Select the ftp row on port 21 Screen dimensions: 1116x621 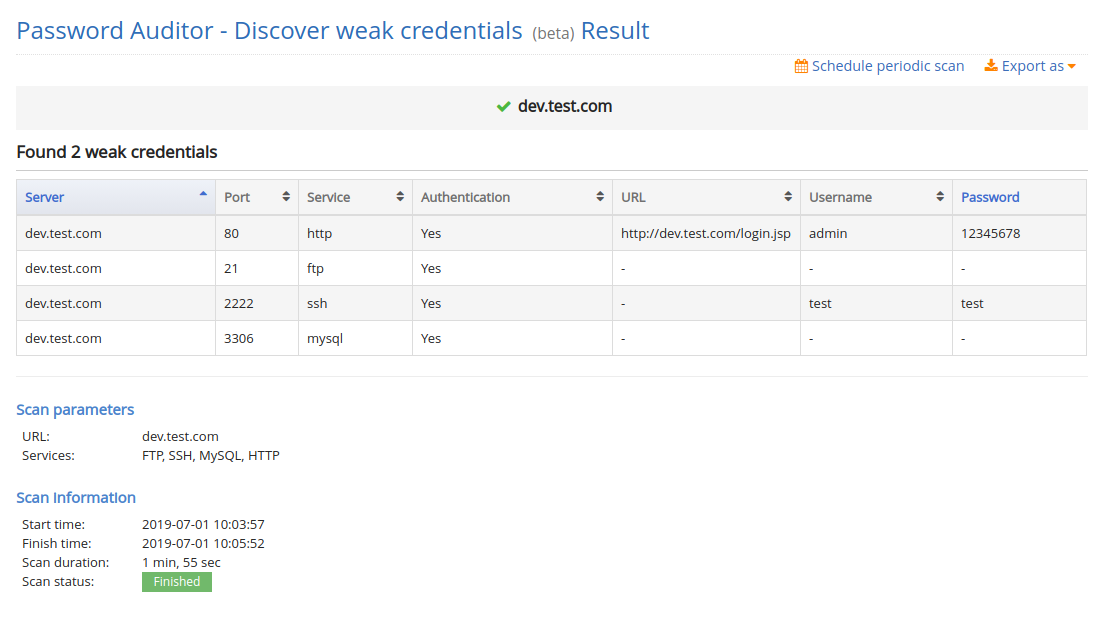(552, 268)
